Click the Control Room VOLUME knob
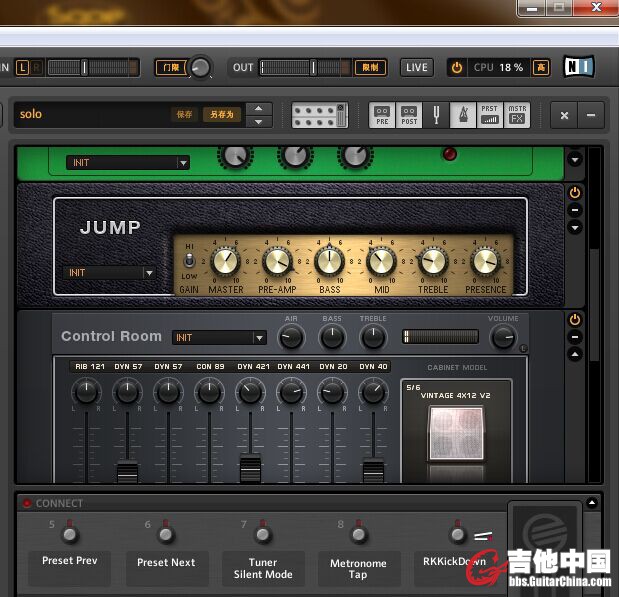The image size is (619, 597). tap(503, 338)
